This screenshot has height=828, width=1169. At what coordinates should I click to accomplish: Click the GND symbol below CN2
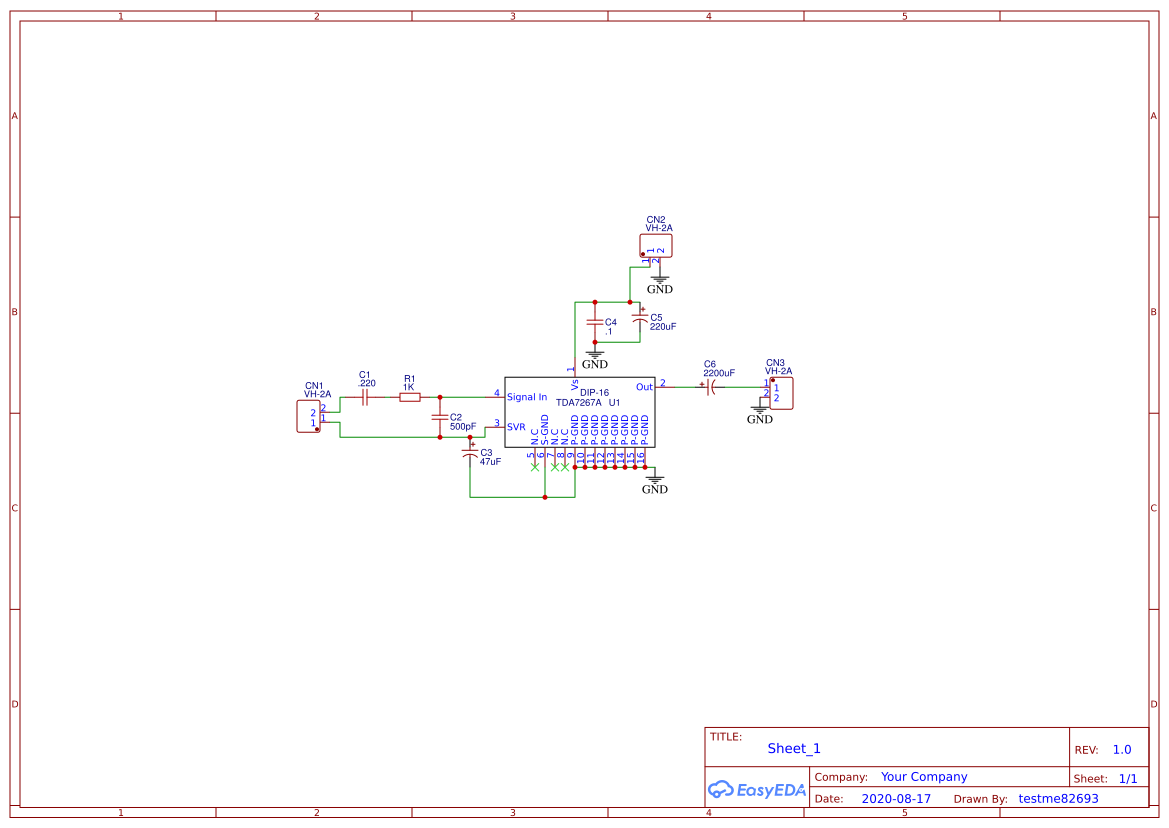tap(660, 277)
